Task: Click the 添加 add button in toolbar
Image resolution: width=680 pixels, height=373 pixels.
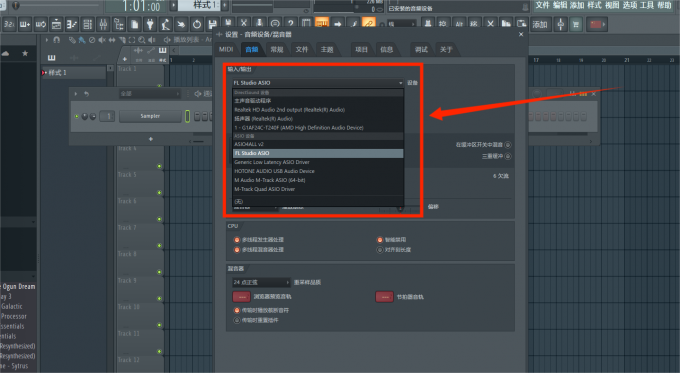Action: click(x=540, y=24)
